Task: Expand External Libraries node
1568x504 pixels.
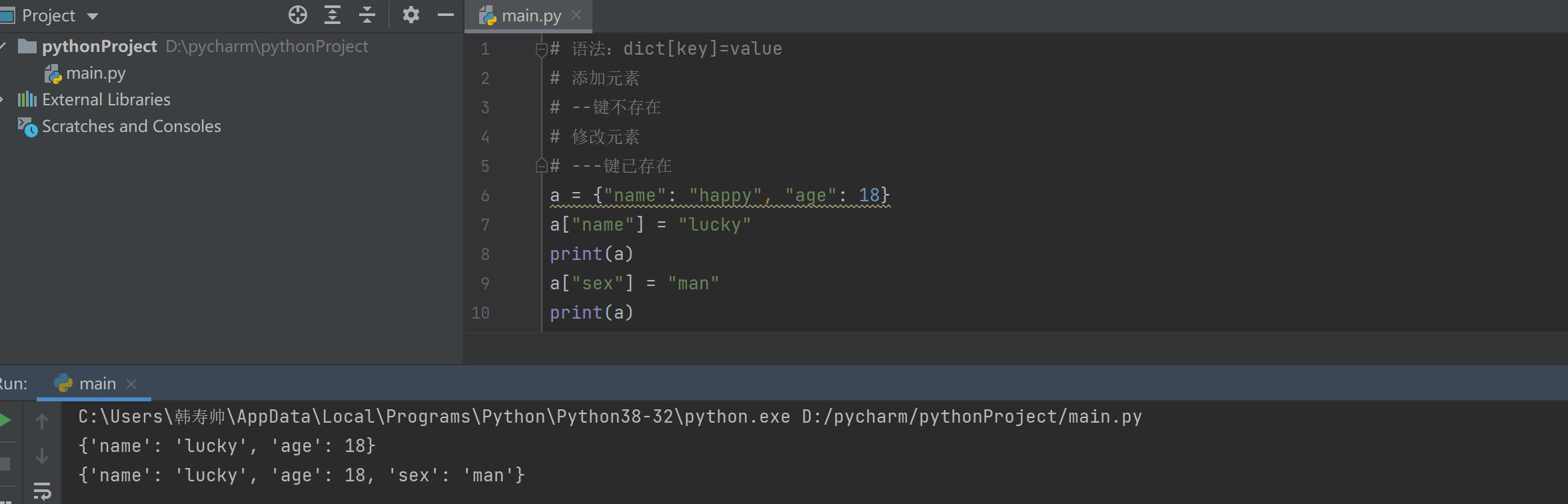Action: (3, 99)
